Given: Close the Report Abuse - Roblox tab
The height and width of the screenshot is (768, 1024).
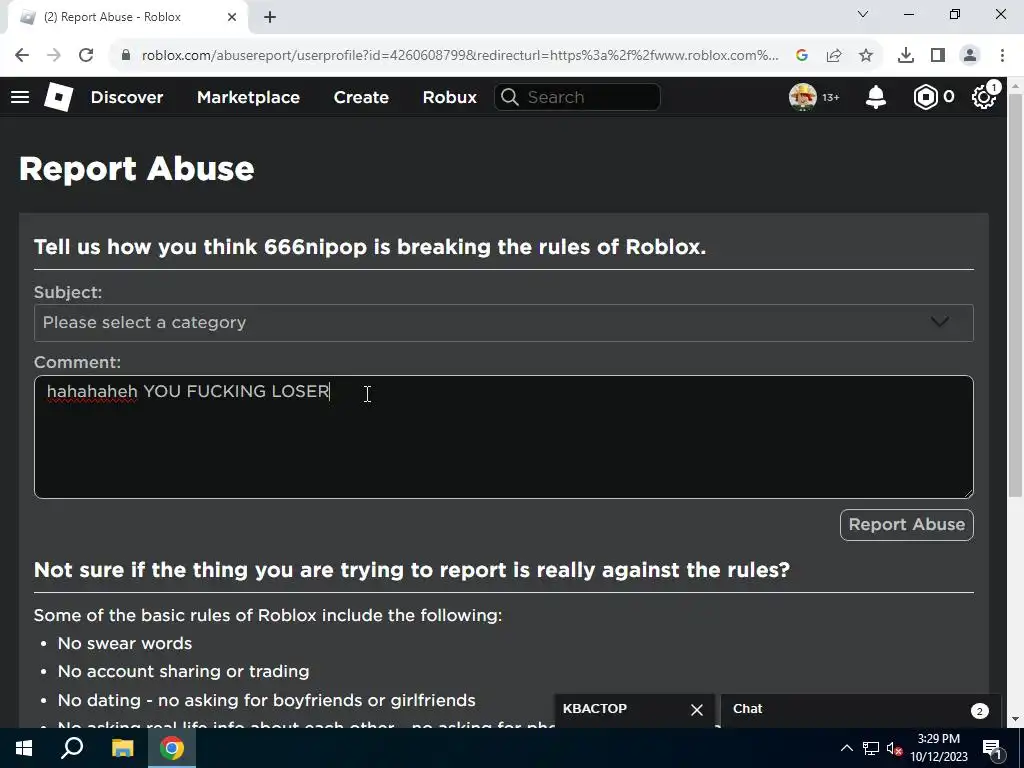Looking at the screenshot, I should [x=232, y=18].
